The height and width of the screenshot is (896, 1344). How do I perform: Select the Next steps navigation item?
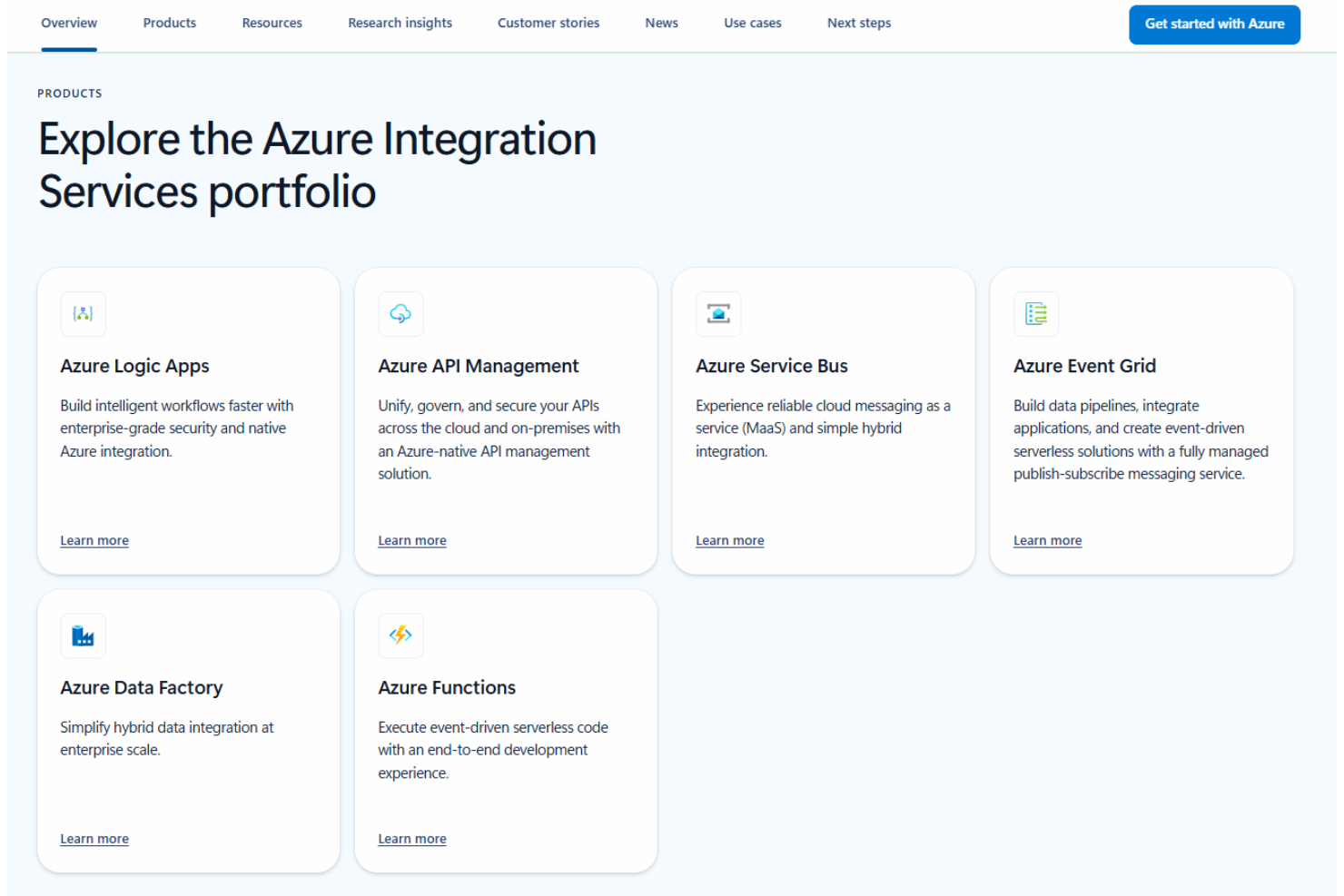tap(858, 23)
